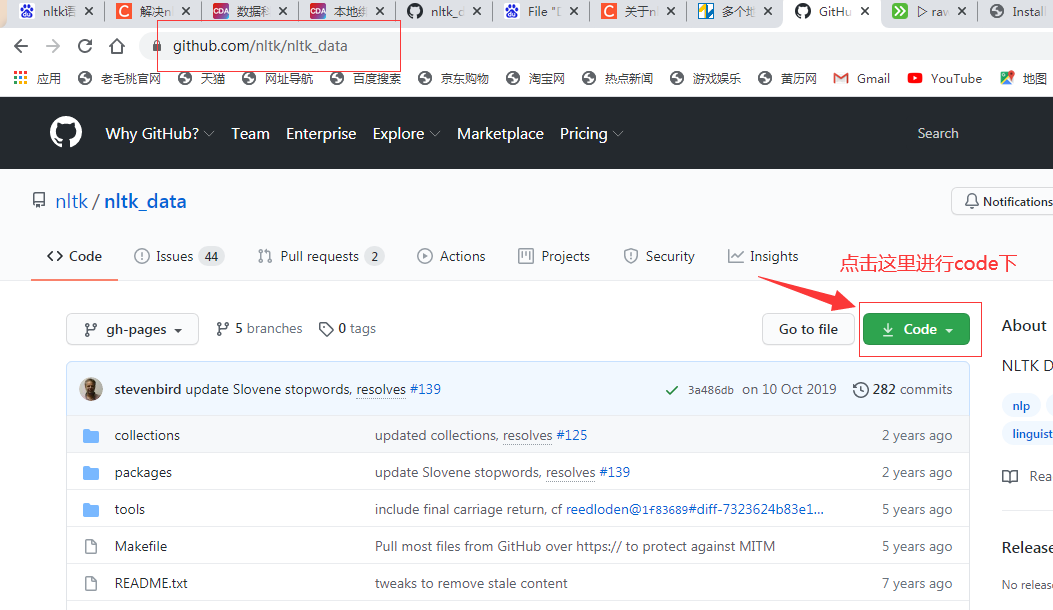Viewport: 1053px width, 610px height.
Task: Open the 282 commits history link
Action: [x=903, y=390]
